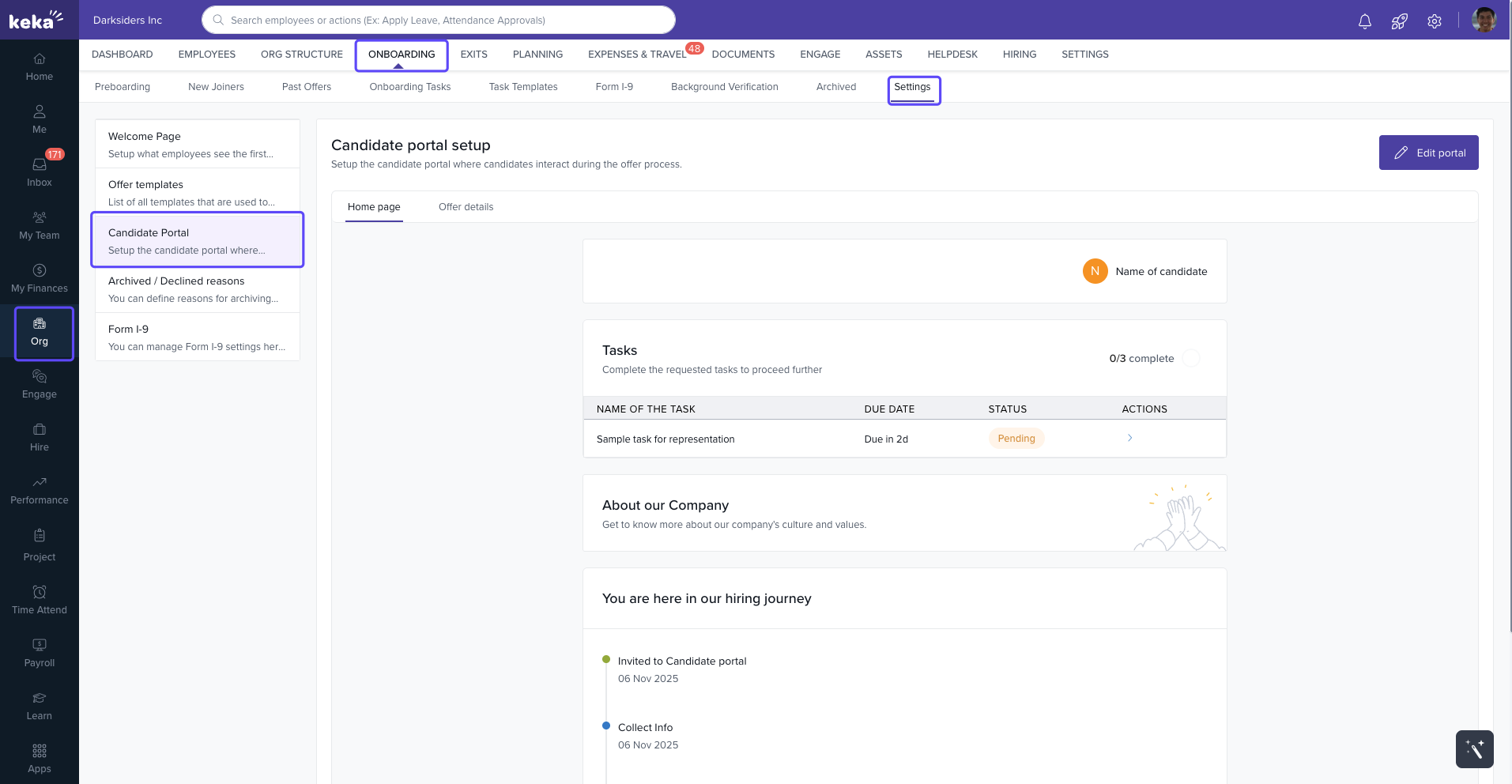This screenshot has width=1512, height=784.
Task: Open the Expenses & Travel menu
Action: [636, 55]
